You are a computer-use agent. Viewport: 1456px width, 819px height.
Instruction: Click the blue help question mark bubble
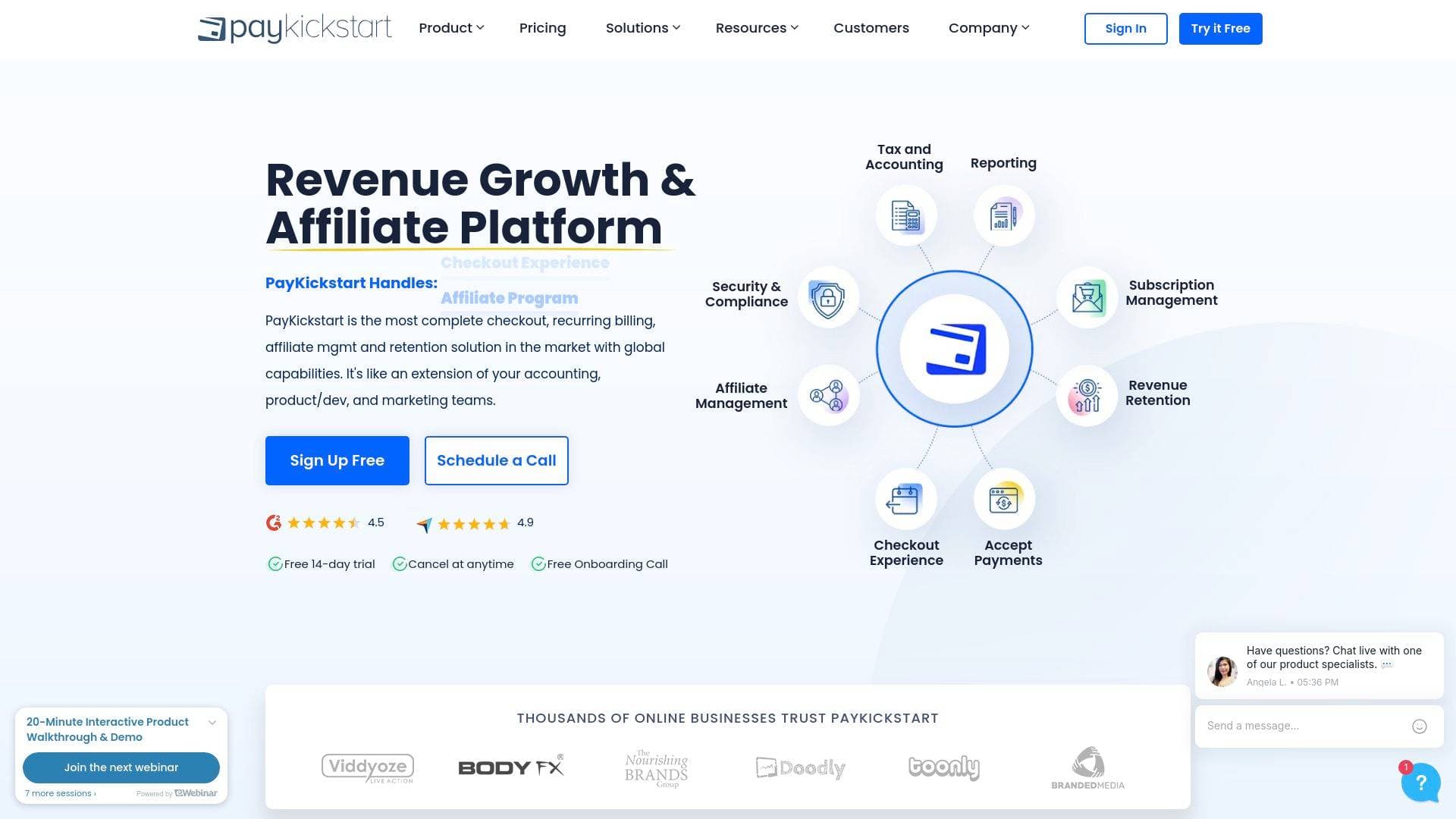tap(1420, 783)
